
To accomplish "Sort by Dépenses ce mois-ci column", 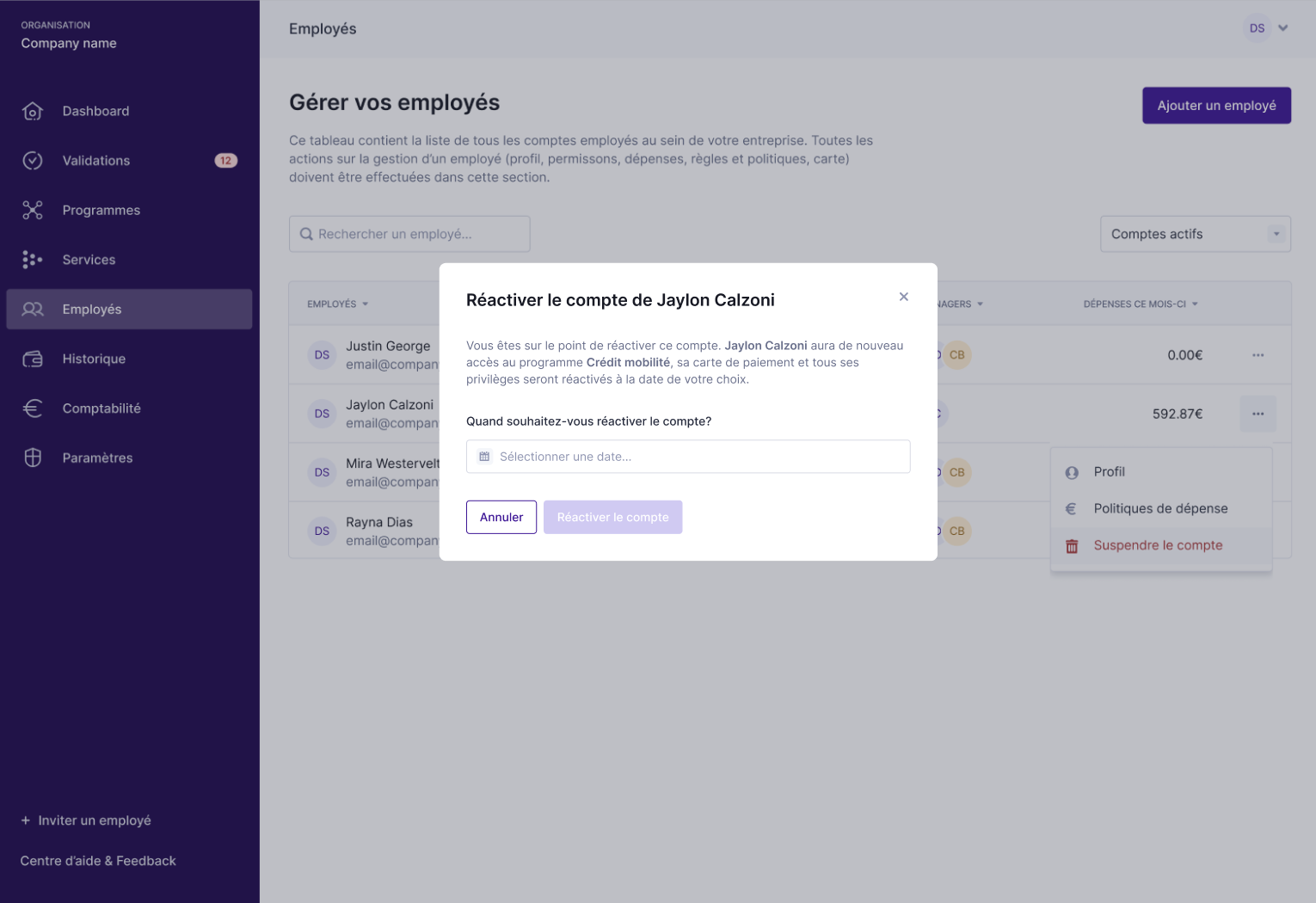I will coord(1140,304).
